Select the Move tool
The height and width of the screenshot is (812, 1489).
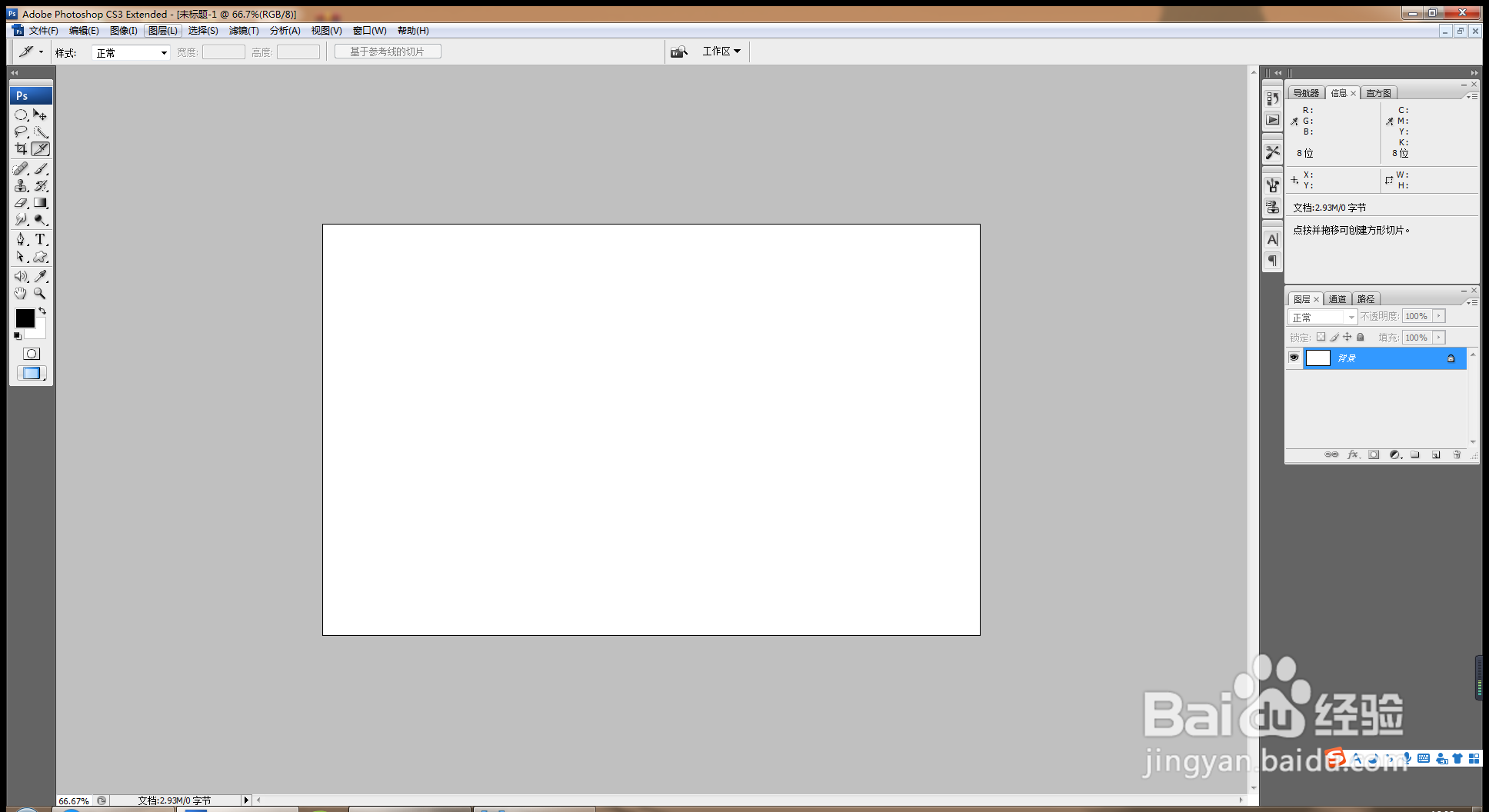tap(41, 115)
